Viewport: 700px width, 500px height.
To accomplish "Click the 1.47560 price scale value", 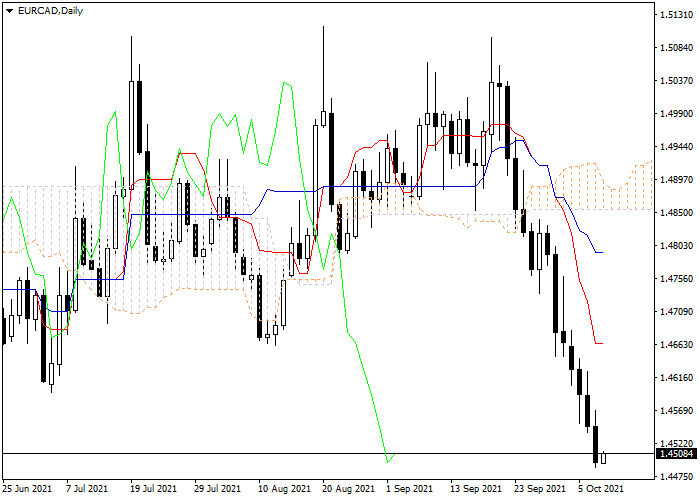I will pos(676,279).
